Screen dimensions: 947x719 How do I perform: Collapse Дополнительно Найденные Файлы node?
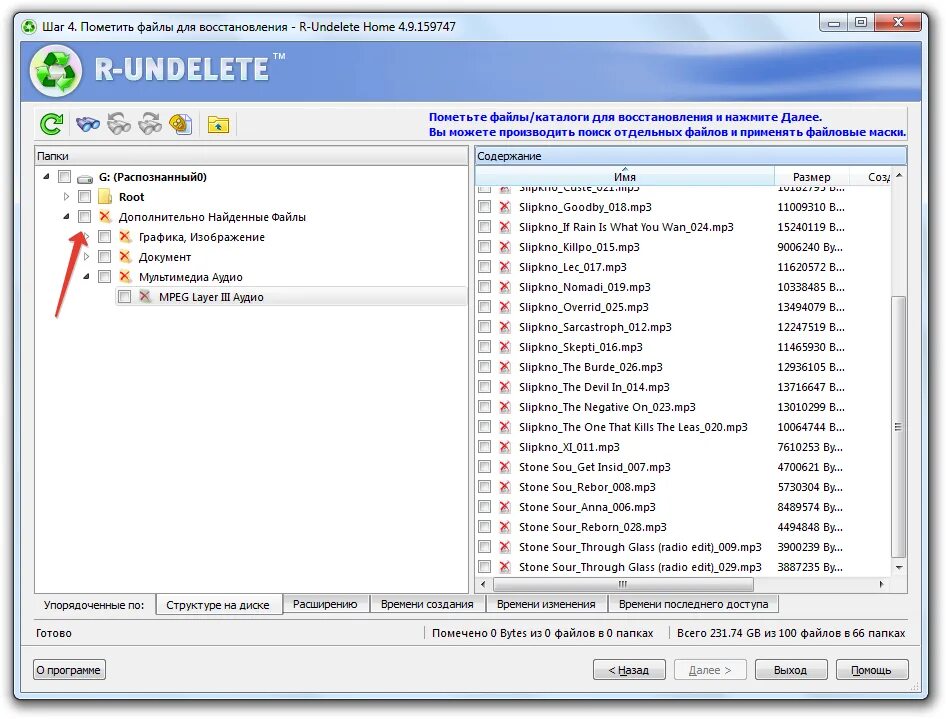66,216
